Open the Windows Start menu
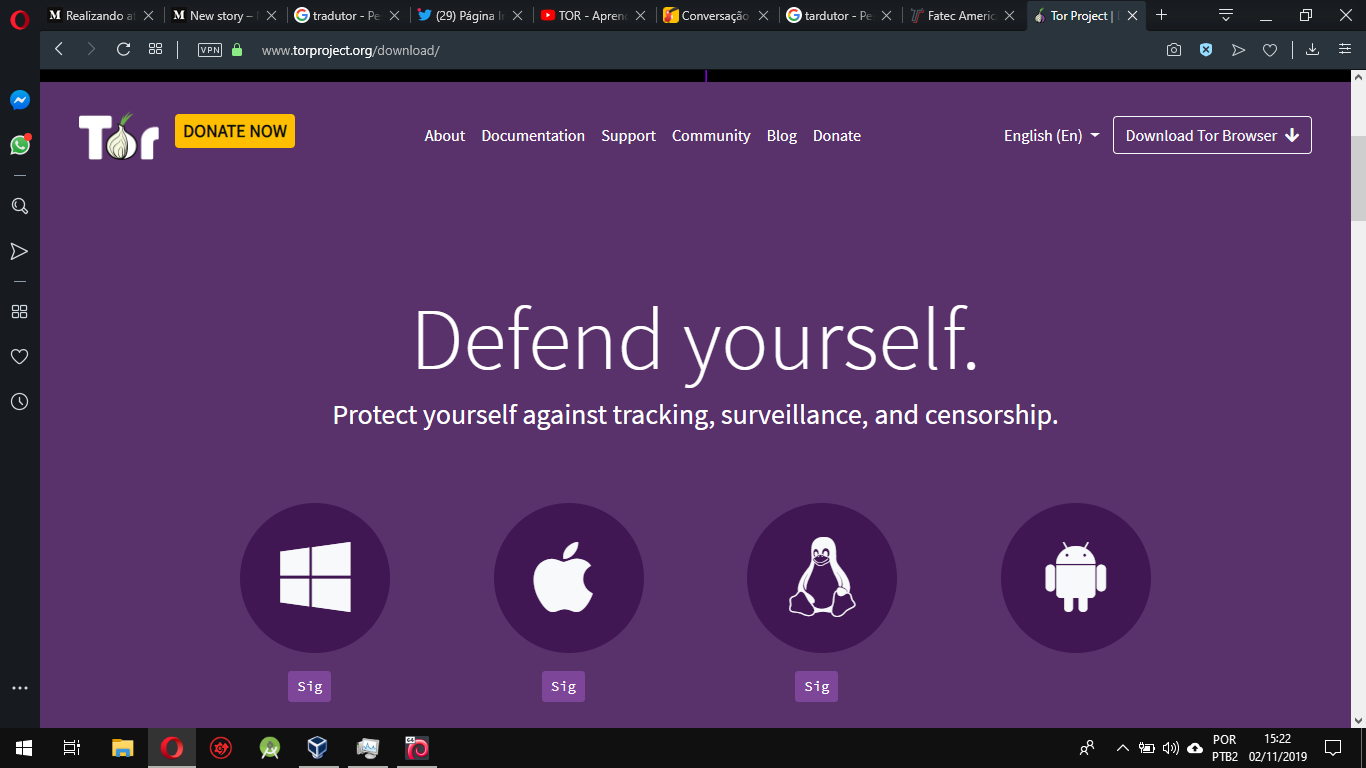 (x=24, y=747)
